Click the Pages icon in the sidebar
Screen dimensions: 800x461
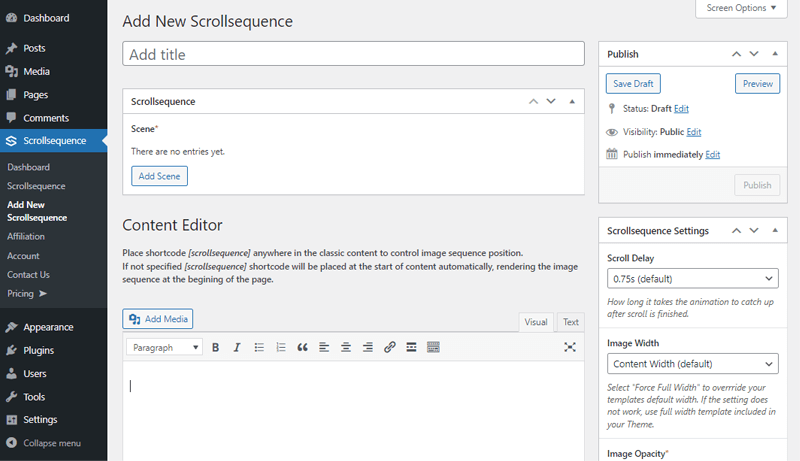(x=11, y=95)
